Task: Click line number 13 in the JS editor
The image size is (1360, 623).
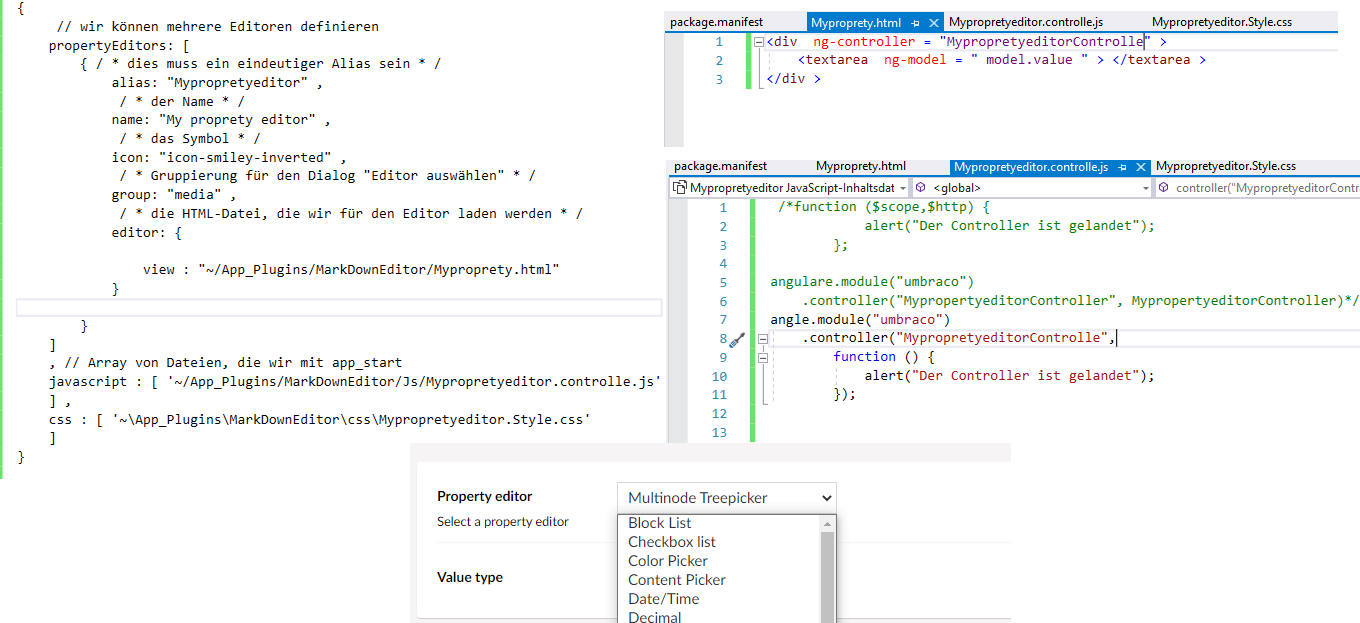Action: click(x=721, y=432)
